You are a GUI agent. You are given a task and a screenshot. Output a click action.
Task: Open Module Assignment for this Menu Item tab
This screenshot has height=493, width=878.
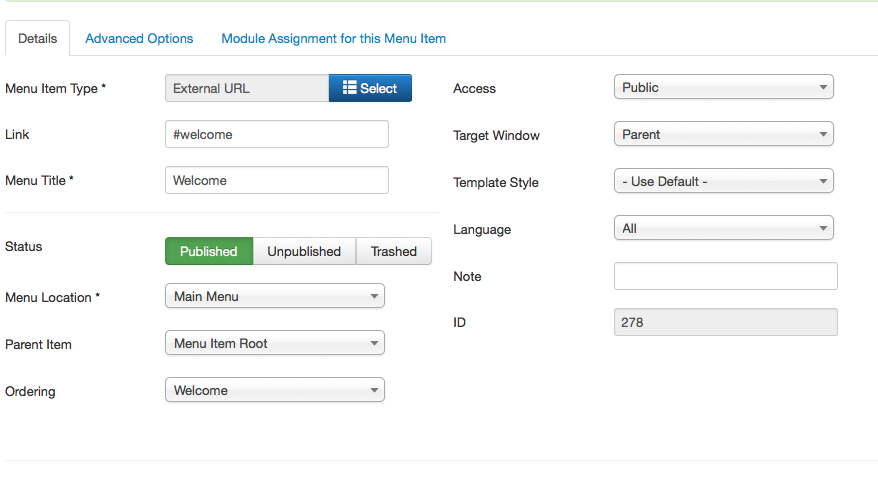point(334,39)
